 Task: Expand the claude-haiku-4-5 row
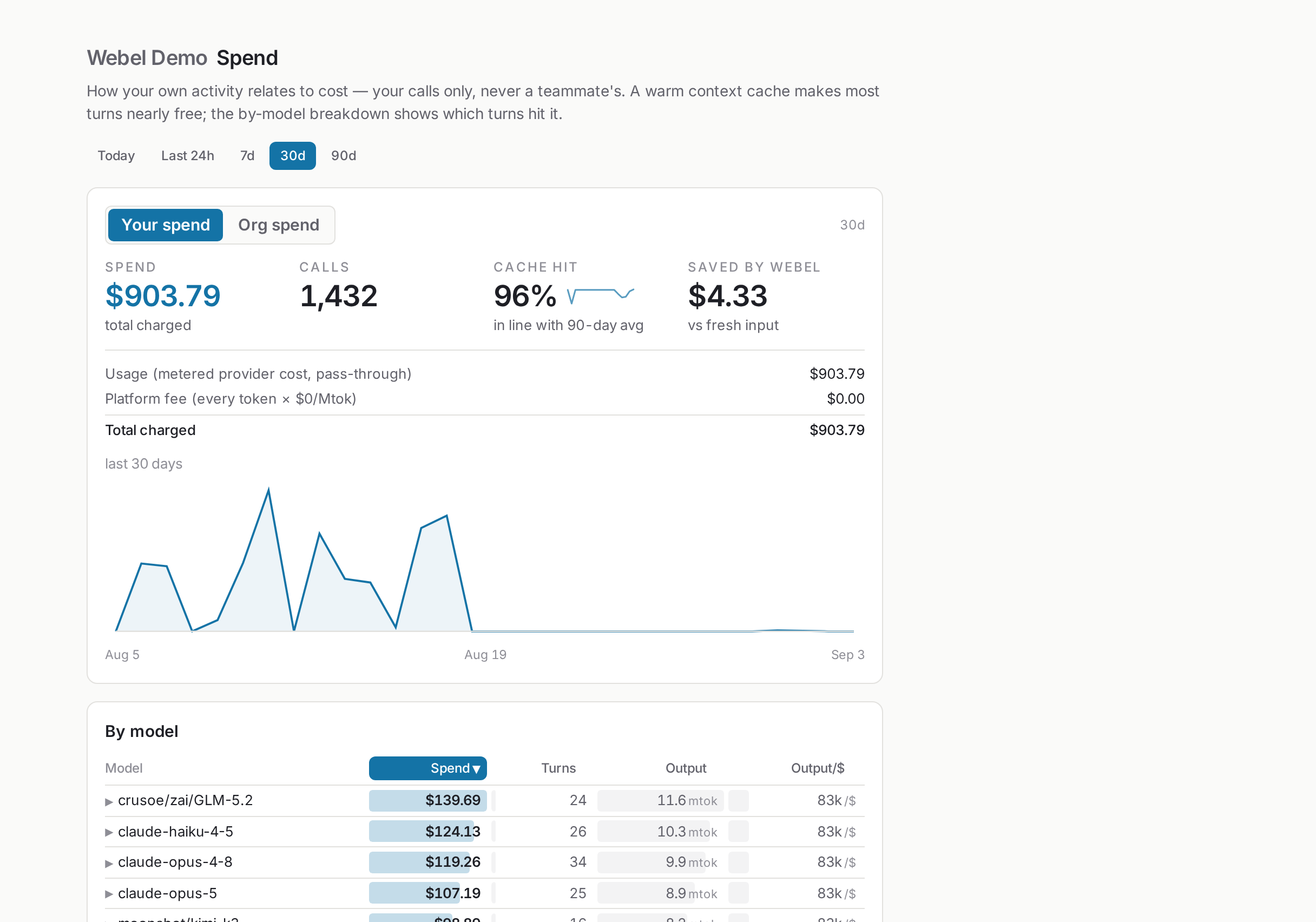click(108, 833)
